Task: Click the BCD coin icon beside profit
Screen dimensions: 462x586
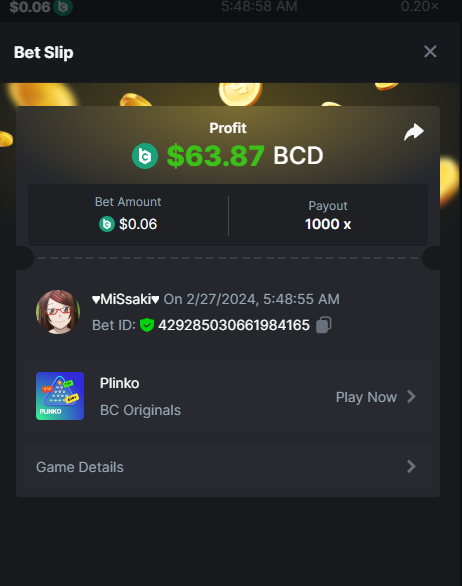Action: click(x=145, y=156)
